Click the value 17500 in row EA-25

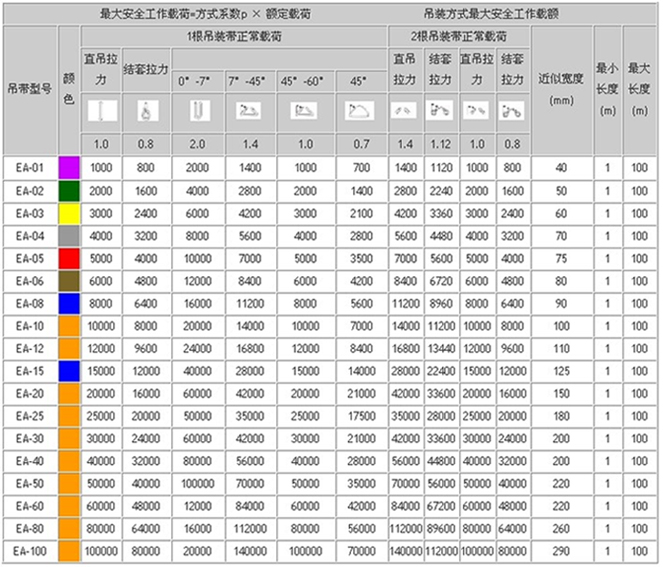tap(362, 416)
